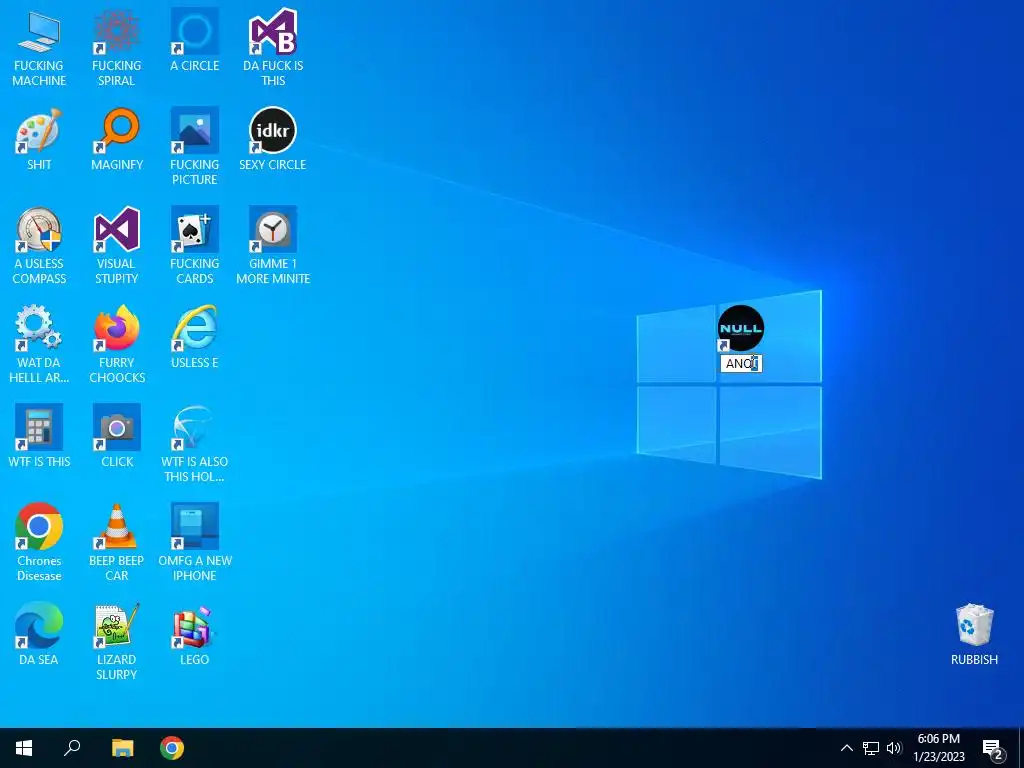The height and width of the screenshot is (768, 1024).
Task: Open the volume speaker control
Action: tap(894, 748)
